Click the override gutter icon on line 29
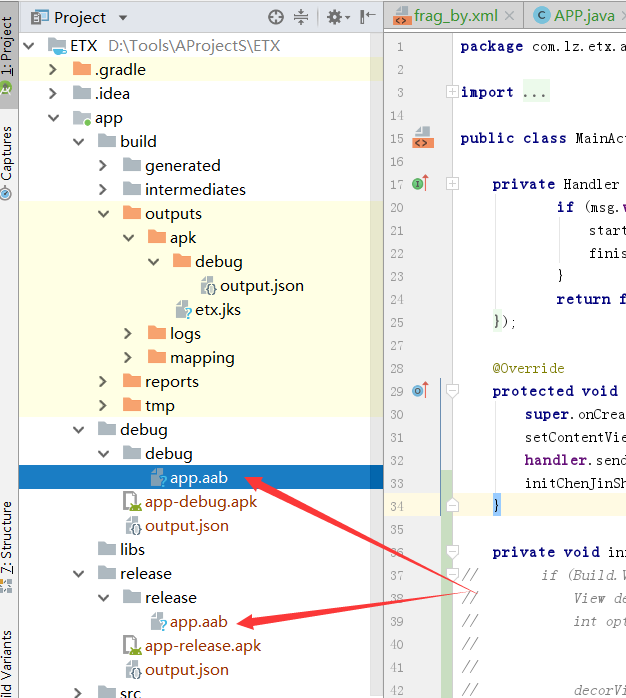The height and width of the screenshot is (698, 626). [x=420, y=390]
